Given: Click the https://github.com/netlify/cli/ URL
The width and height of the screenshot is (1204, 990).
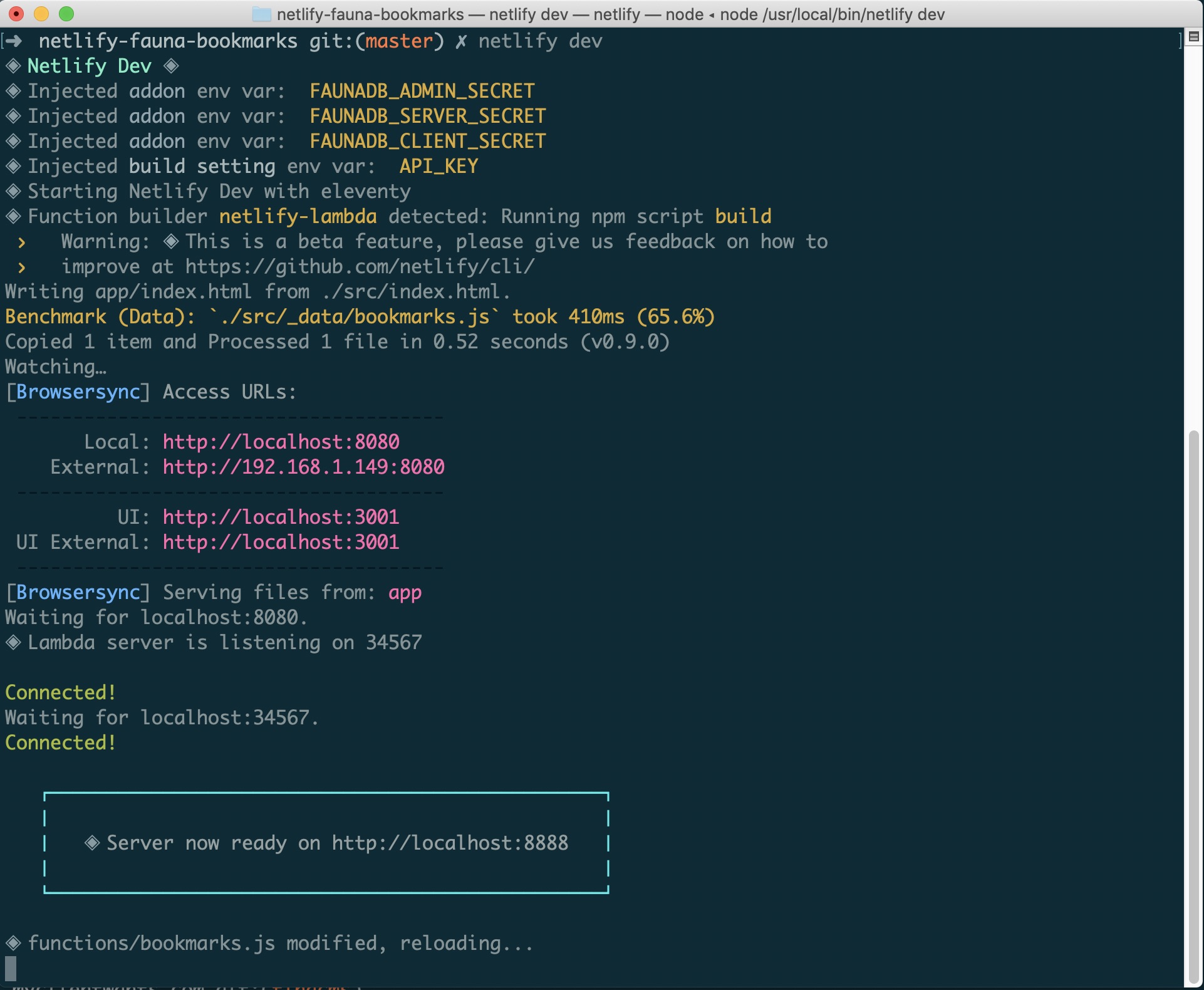Looking at the screenshot, I should pos(360,266).
